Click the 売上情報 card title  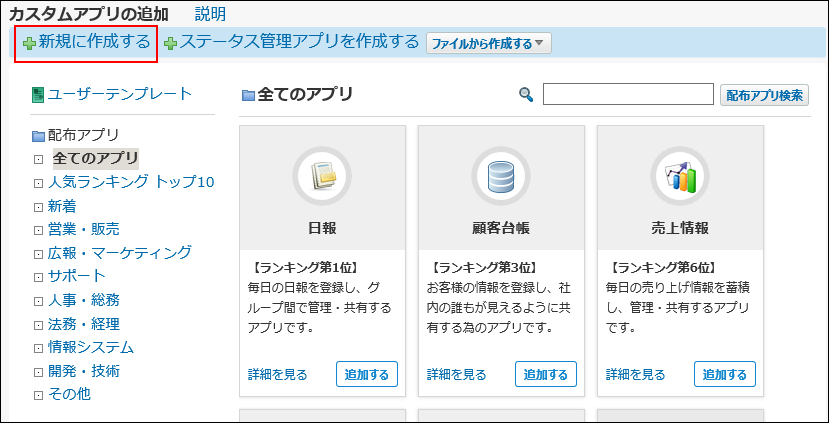679,228
